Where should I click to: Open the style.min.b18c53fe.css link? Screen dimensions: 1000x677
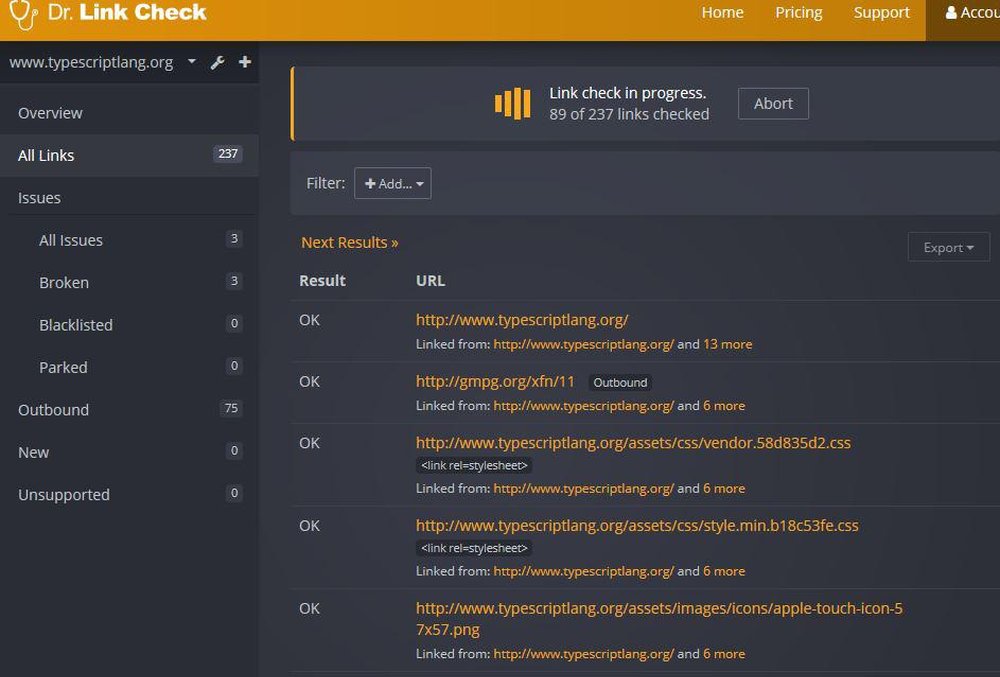pos(637,525)
